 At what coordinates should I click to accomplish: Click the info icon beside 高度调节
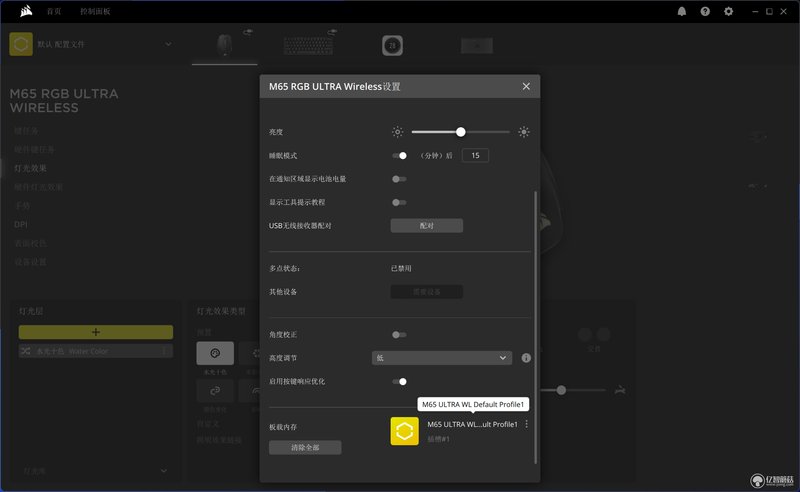526,358
